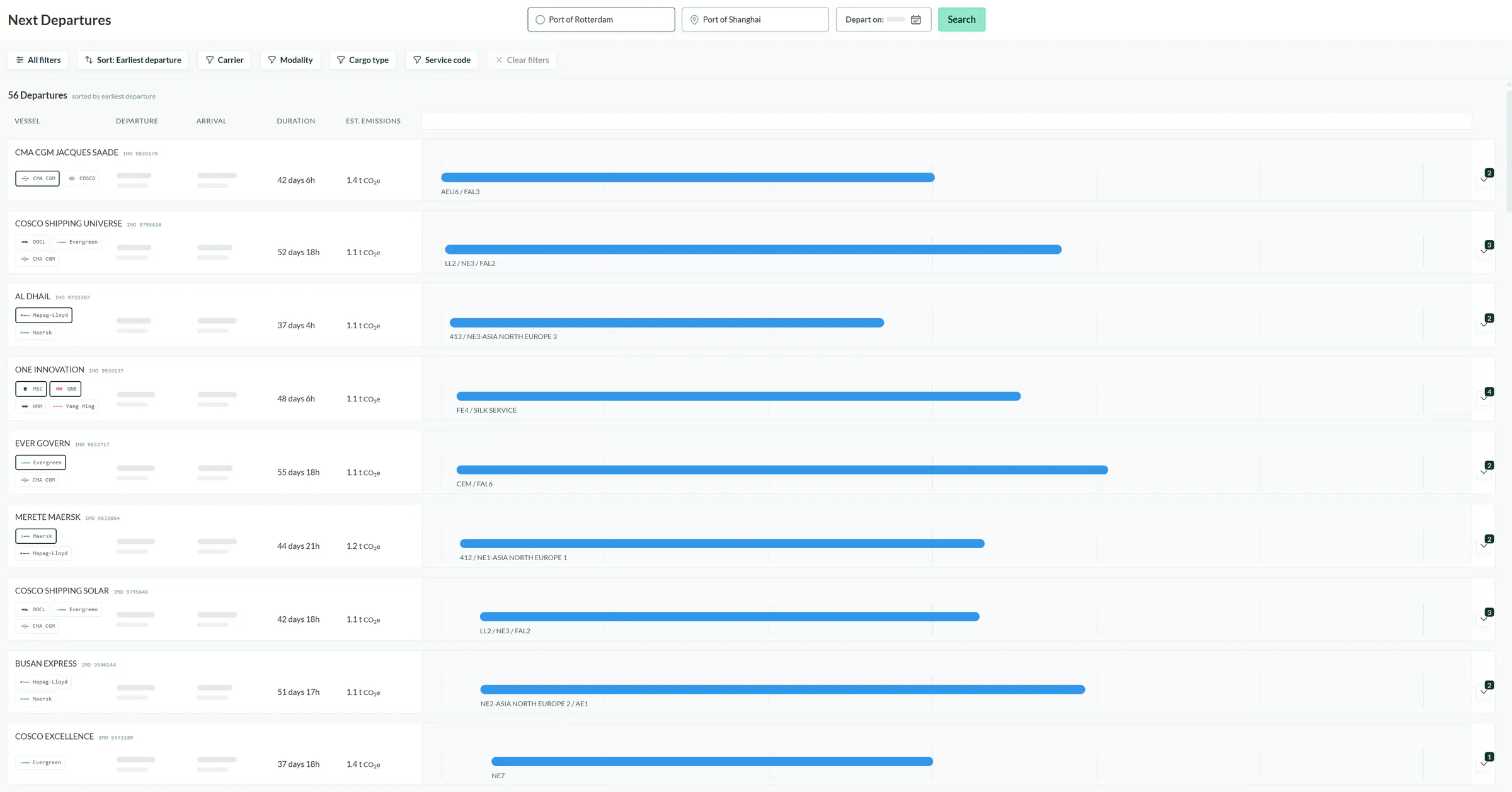The width and height of the screenshot is (1512, 792).
Task: Click the CEM / FAL6 timeline bar
Action: pos(782,470)
